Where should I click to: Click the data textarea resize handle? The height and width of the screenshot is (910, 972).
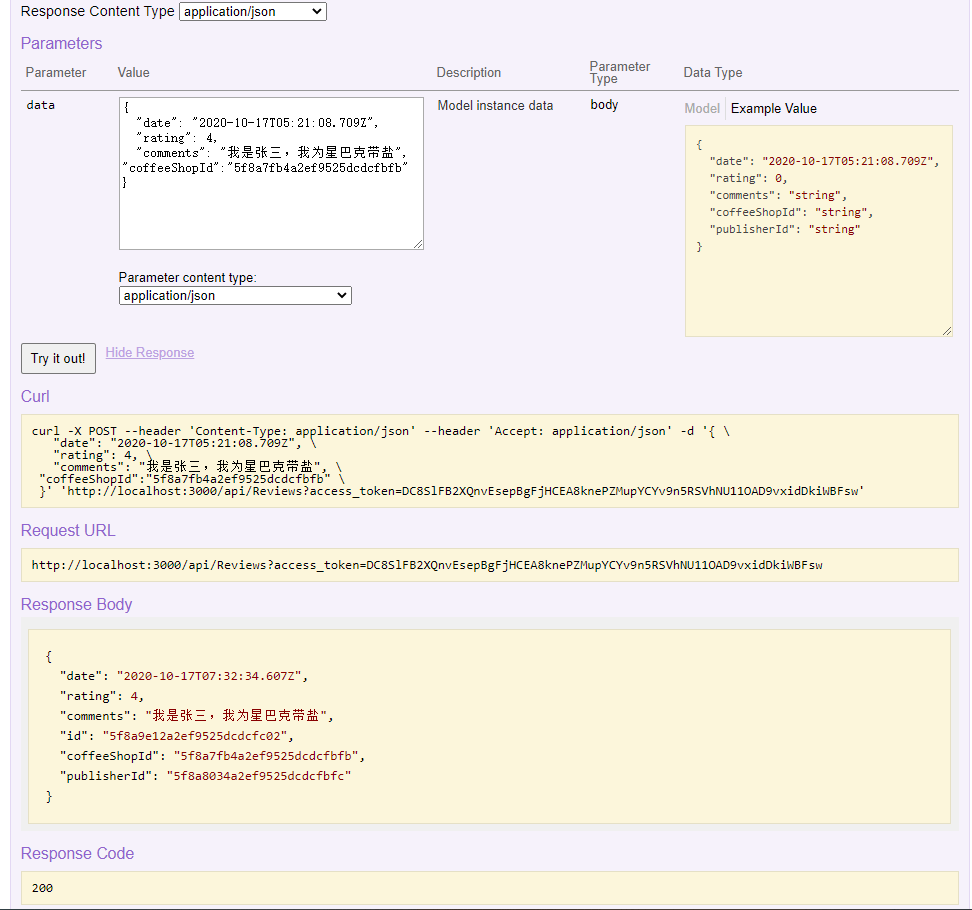tap(418, 244)
